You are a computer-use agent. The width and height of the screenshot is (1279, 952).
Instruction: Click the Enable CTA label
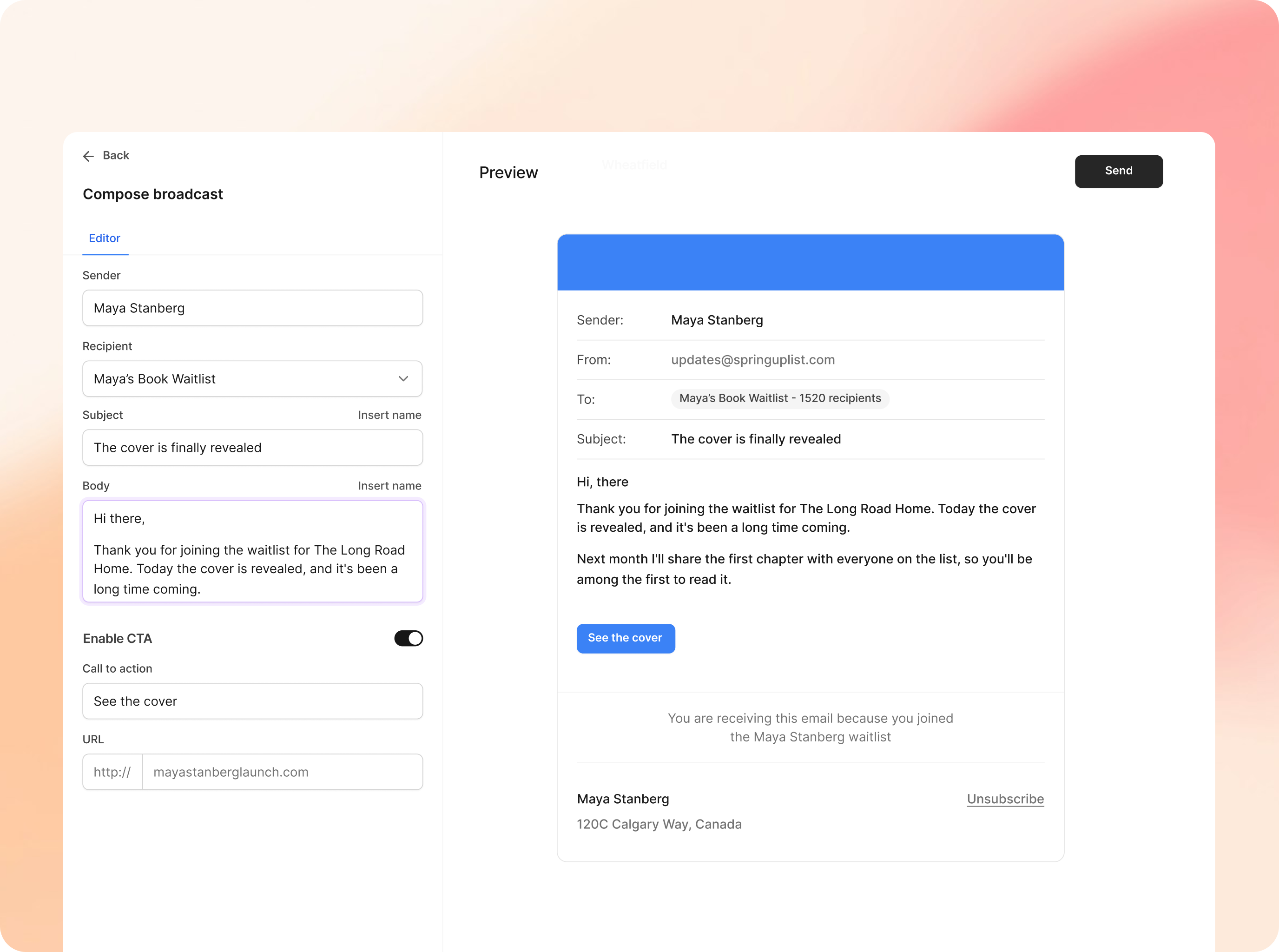tap(118, 639)
